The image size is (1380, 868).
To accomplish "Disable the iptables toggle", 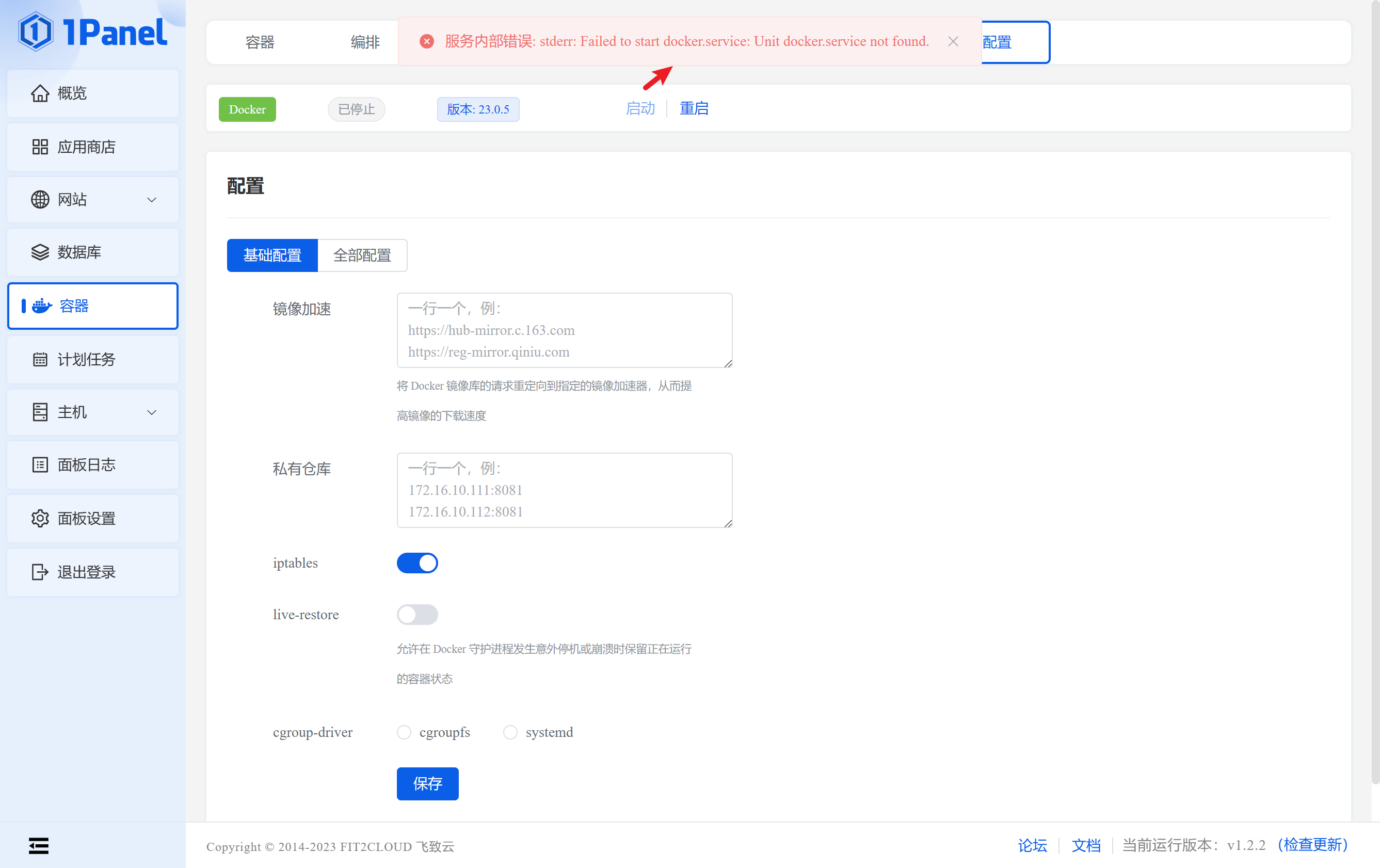I will pyautogui.click(x=417, y=562).
